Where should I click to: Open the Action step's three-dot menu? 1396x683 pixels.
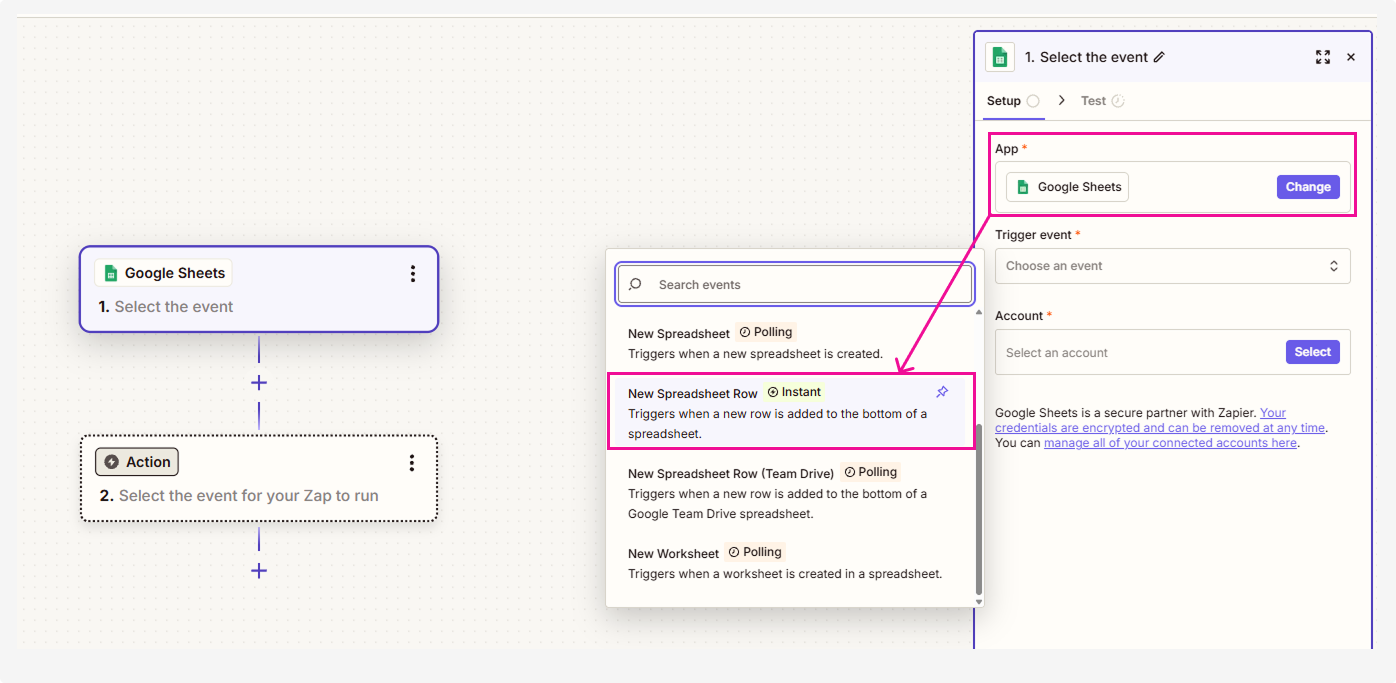click(x=412, y=463)
